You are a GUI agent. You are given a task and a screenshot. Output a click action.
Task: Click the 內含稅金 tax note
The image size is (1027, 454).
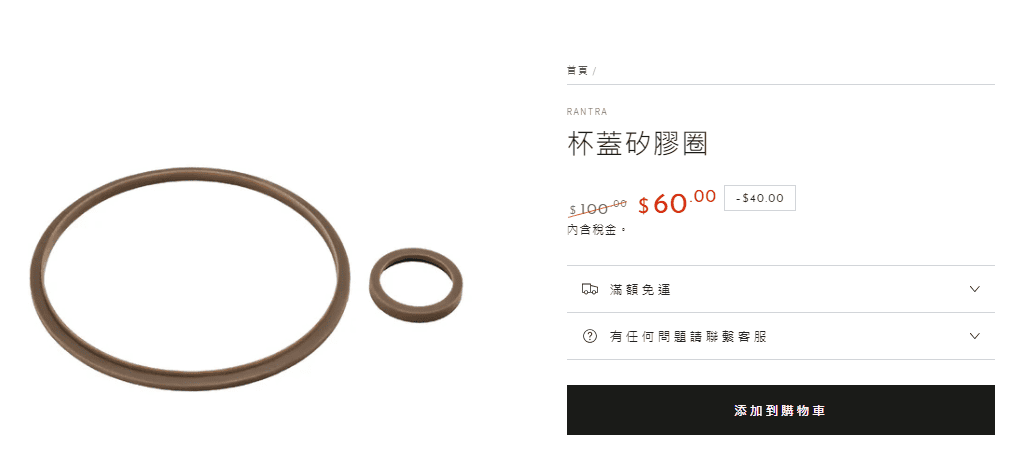(596, 230)
